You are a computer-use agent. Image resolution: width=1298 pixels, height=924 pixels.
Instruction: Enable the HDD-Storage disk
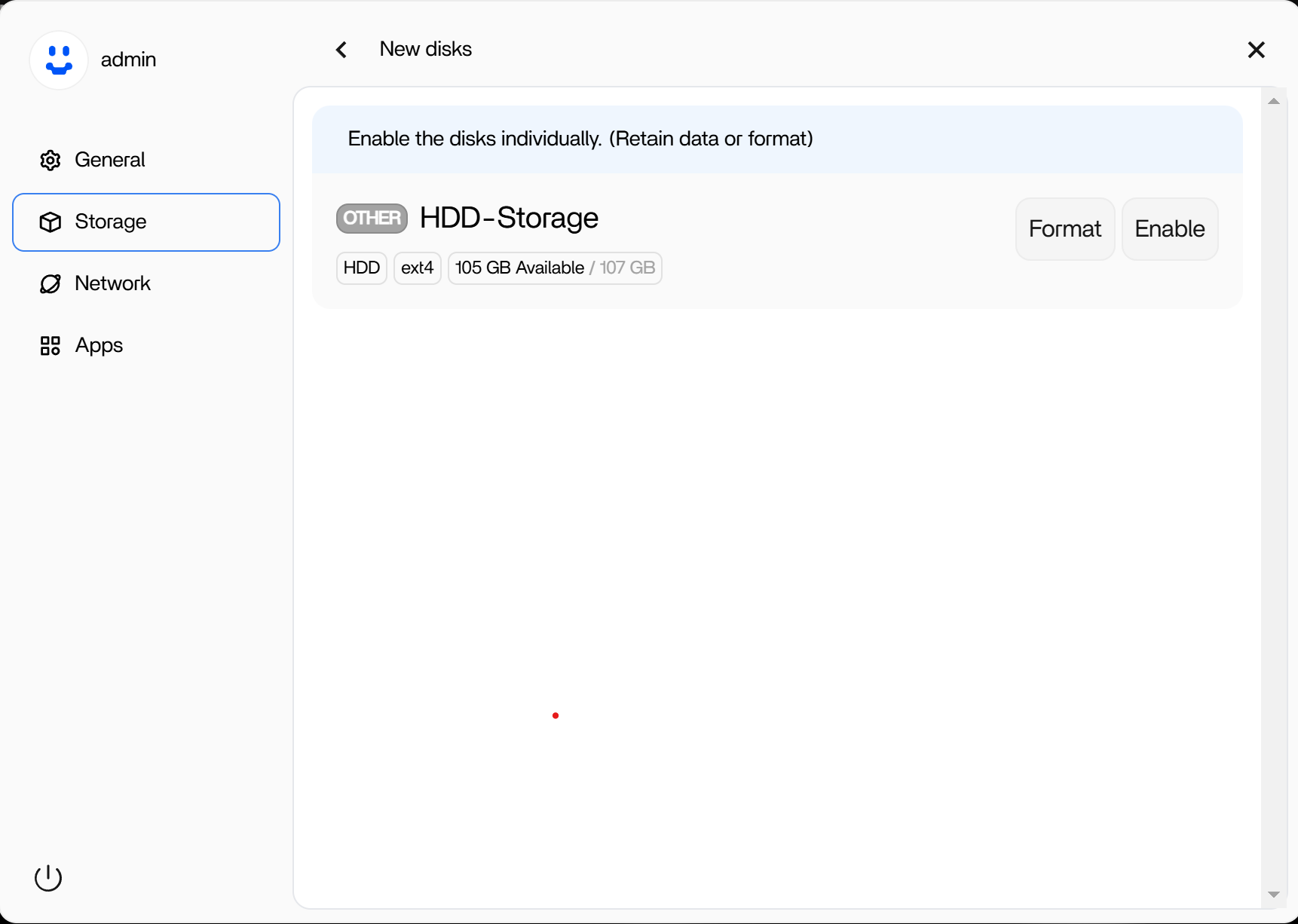pyautogui.click(x=1170, y=229)
